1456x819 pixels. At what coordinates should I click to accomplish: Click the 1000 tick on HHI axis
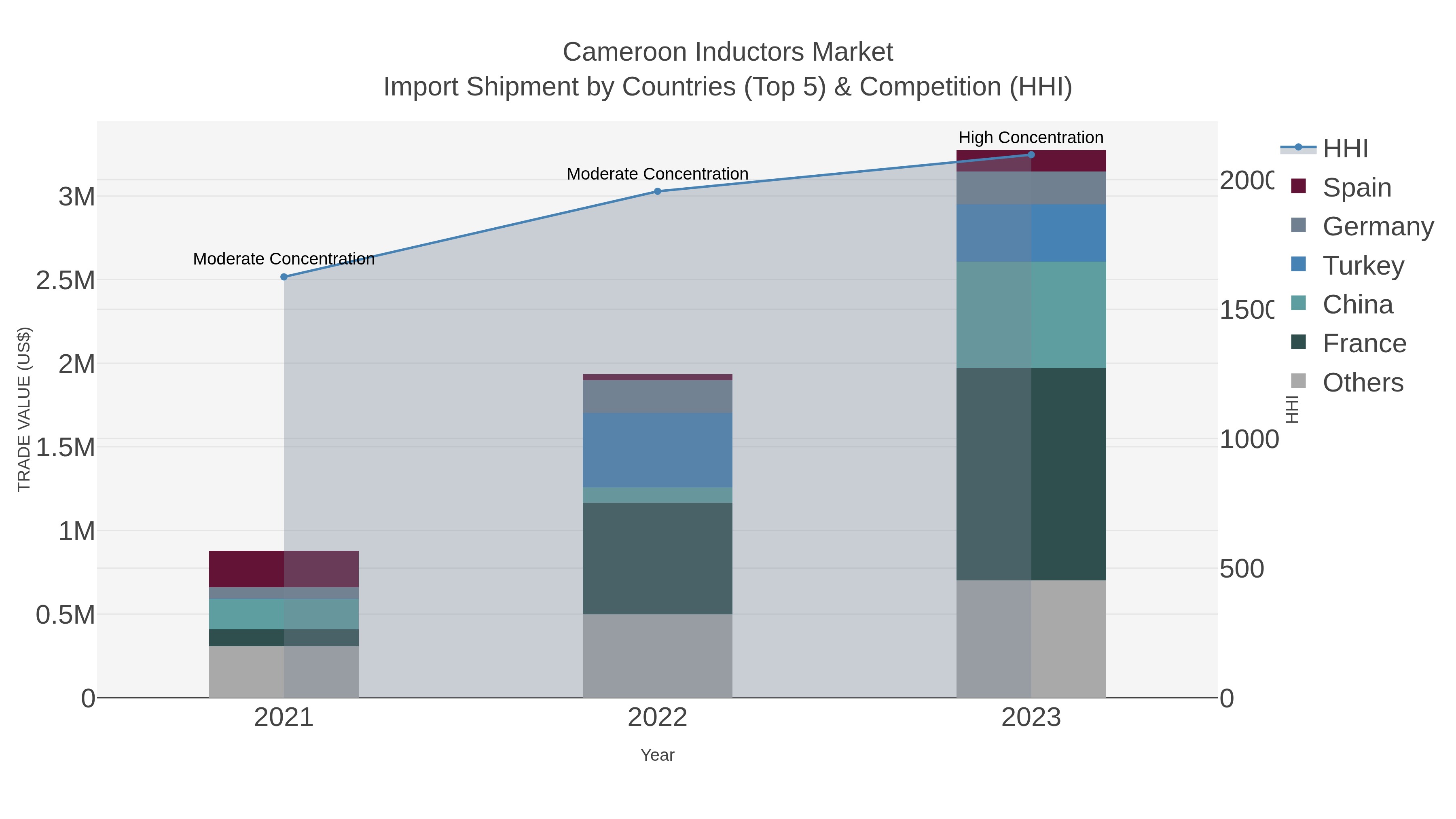[1249, 439]
